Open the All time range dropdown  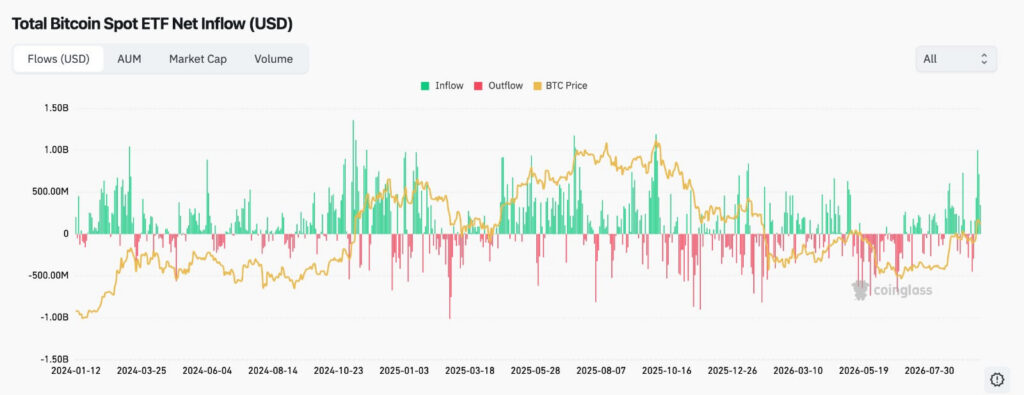[x=956, y=59]
